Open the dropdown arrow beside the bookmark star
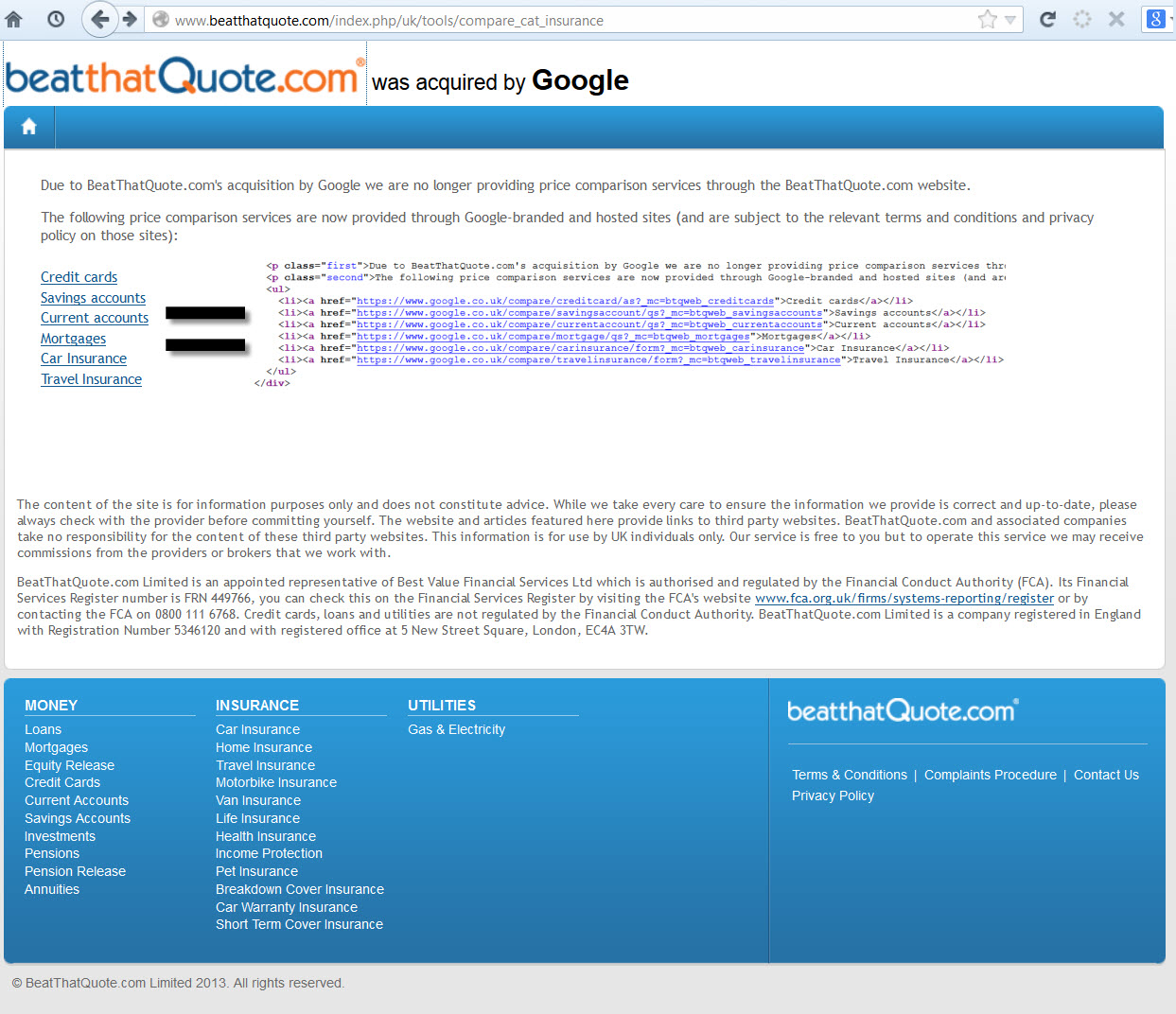 1009,20
